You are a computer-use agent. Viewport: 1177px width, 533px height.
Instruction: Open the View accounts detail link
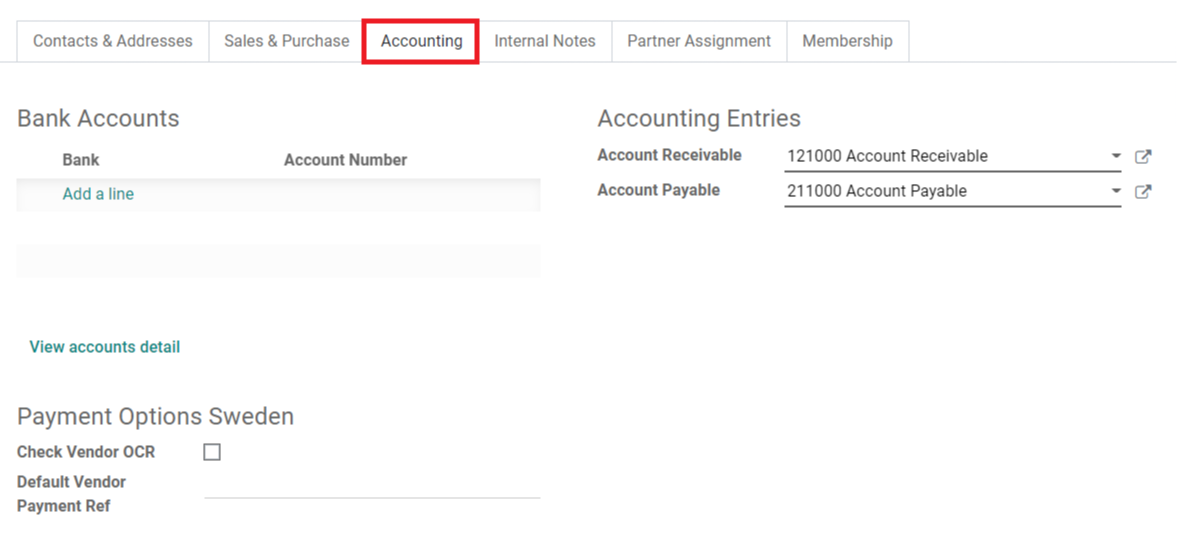pyautogui.click(x=105, y=347)
